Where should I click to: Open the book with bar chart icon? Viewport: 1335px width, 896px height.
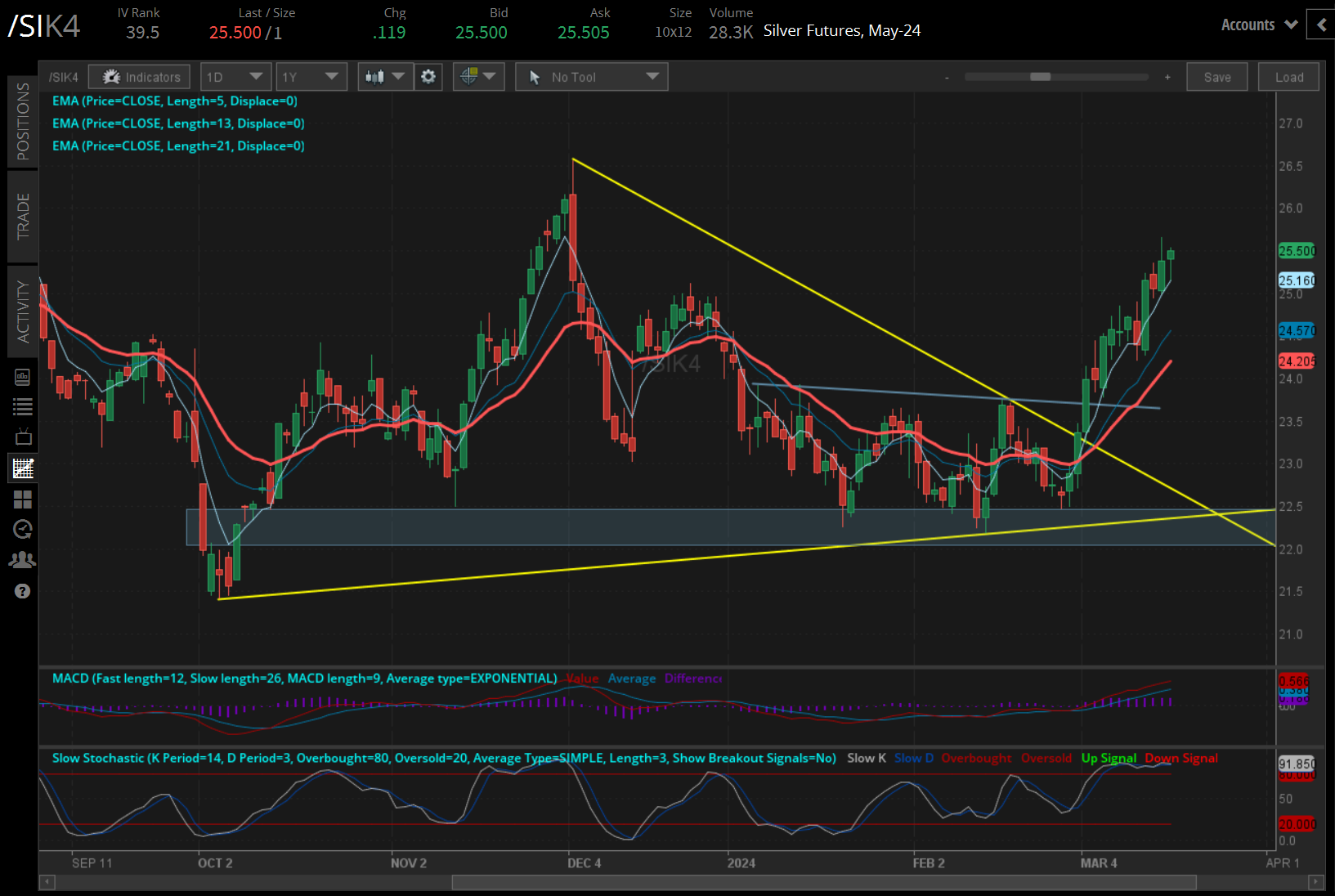point(23,377)
